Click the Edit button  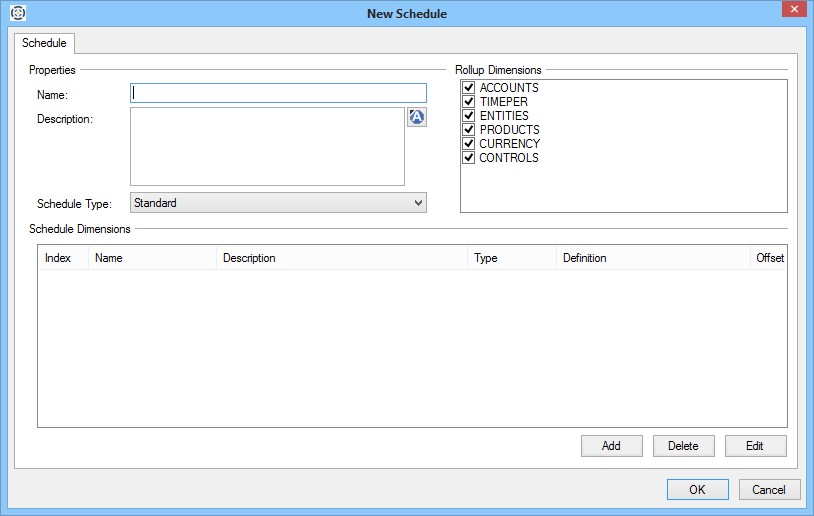pos(754,446)
